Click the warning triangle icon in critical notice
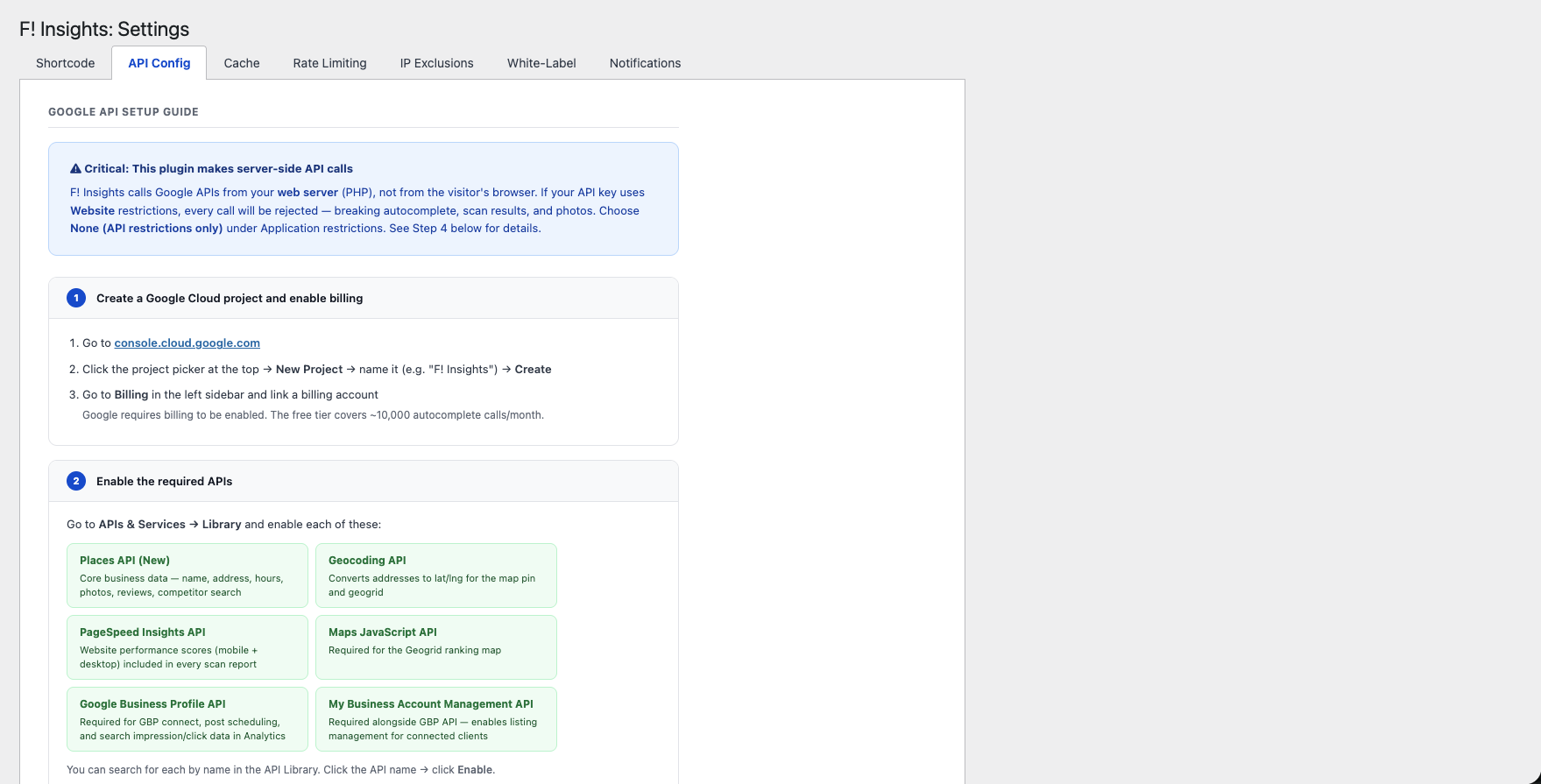The width and height of the screenshot is (1541, 784). click(x=75, y=168)
